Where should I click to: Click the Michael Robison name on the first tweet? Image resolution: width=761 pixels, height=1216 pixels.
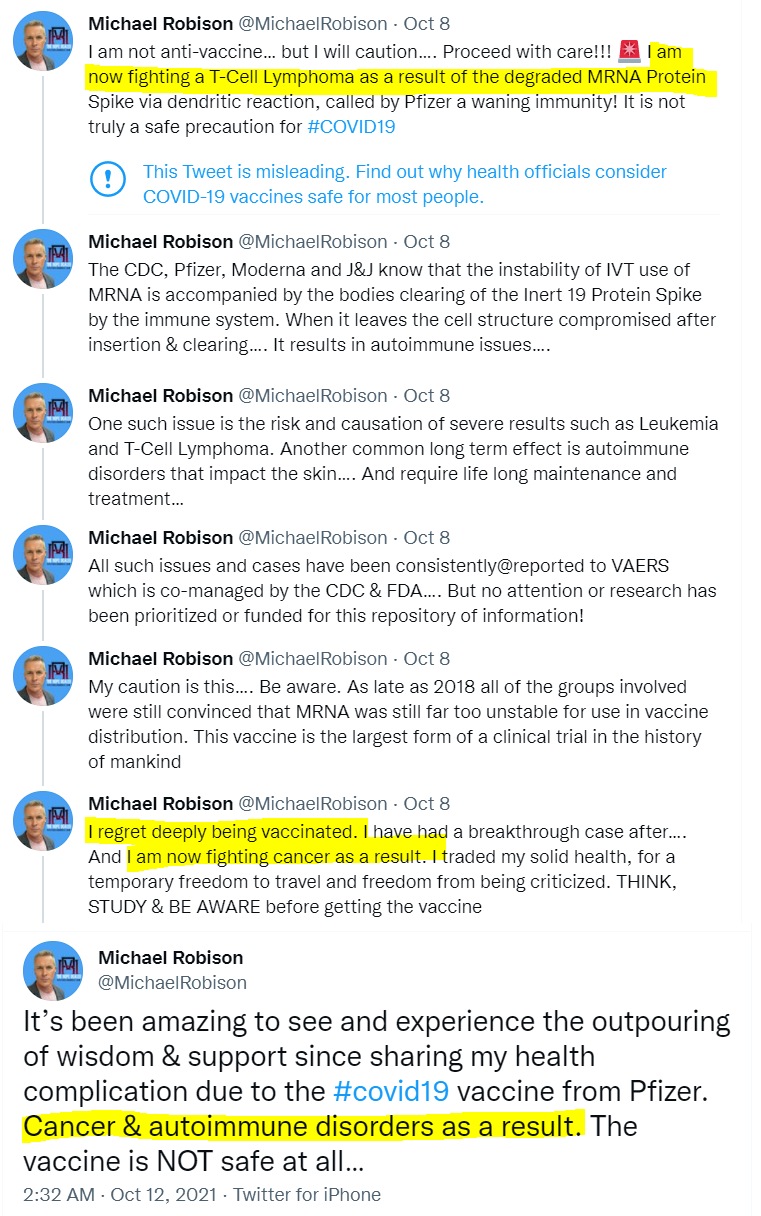[158, 23]
